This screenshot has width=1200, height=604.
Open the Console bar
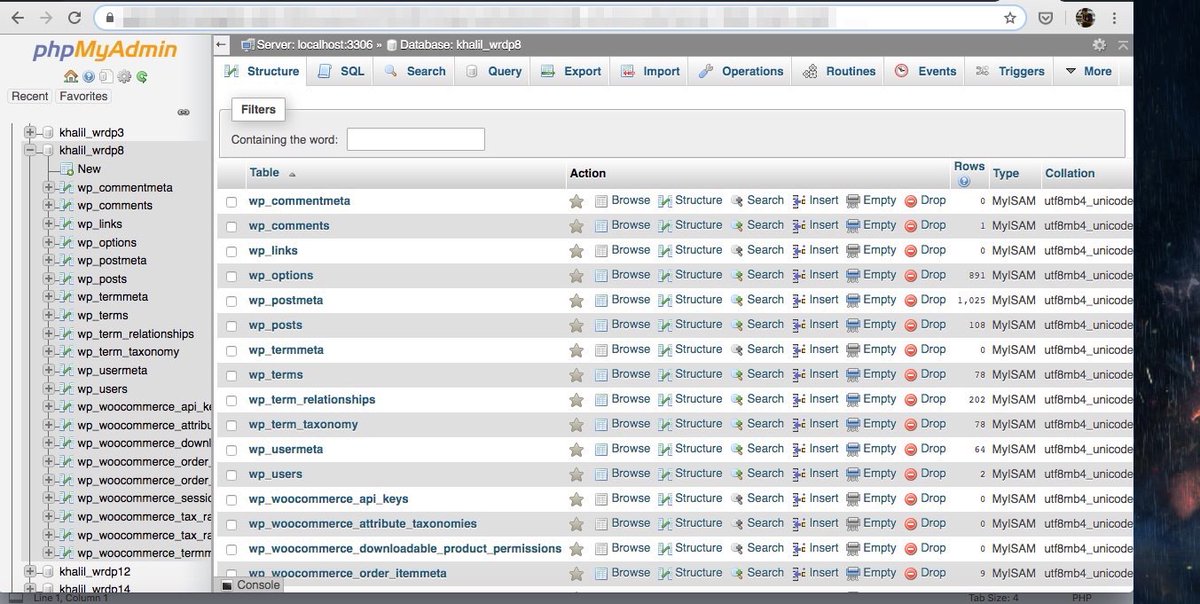point(251,585)
